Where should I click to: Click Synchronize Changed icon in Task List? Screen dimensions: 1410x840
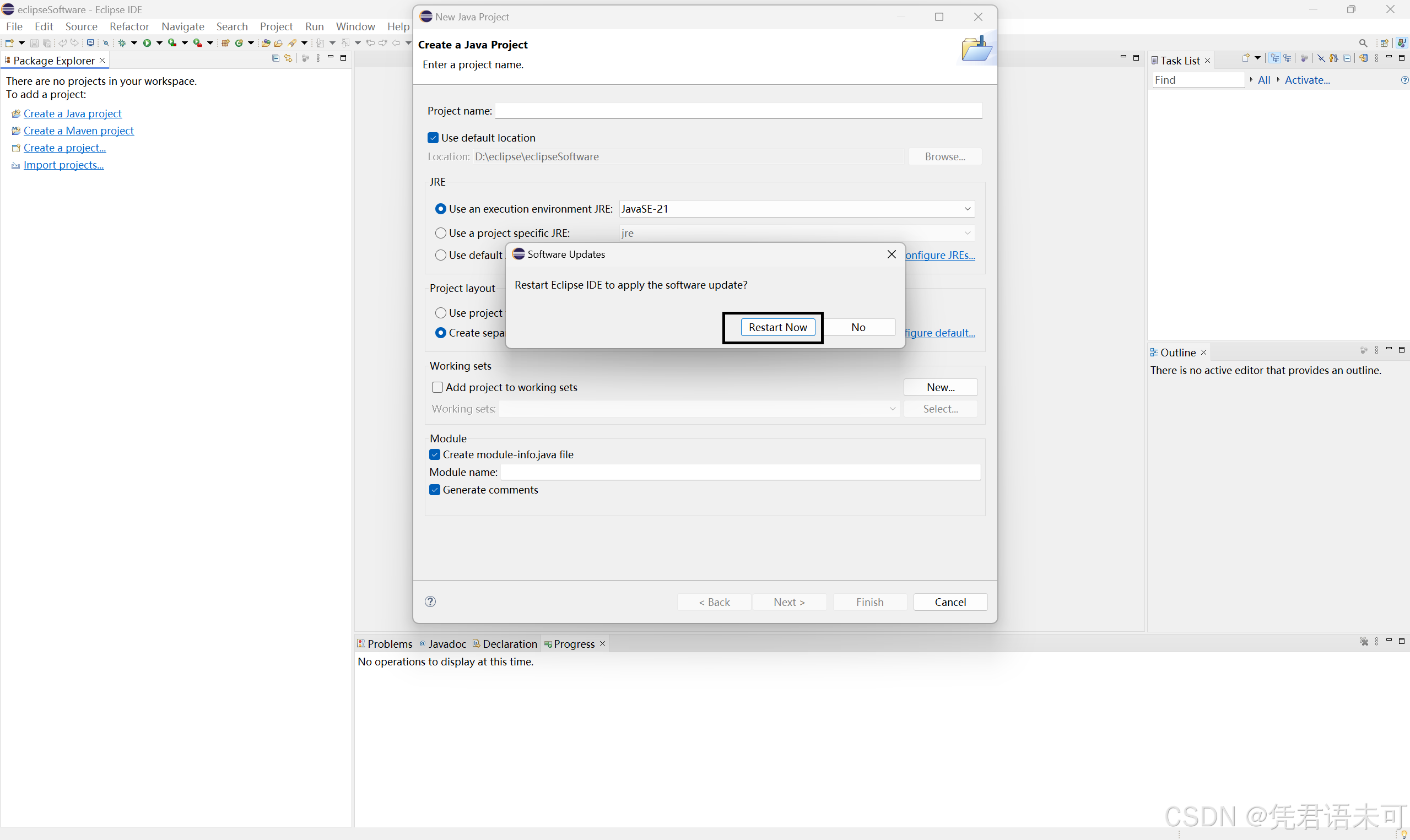click(x=1364, y=58)
